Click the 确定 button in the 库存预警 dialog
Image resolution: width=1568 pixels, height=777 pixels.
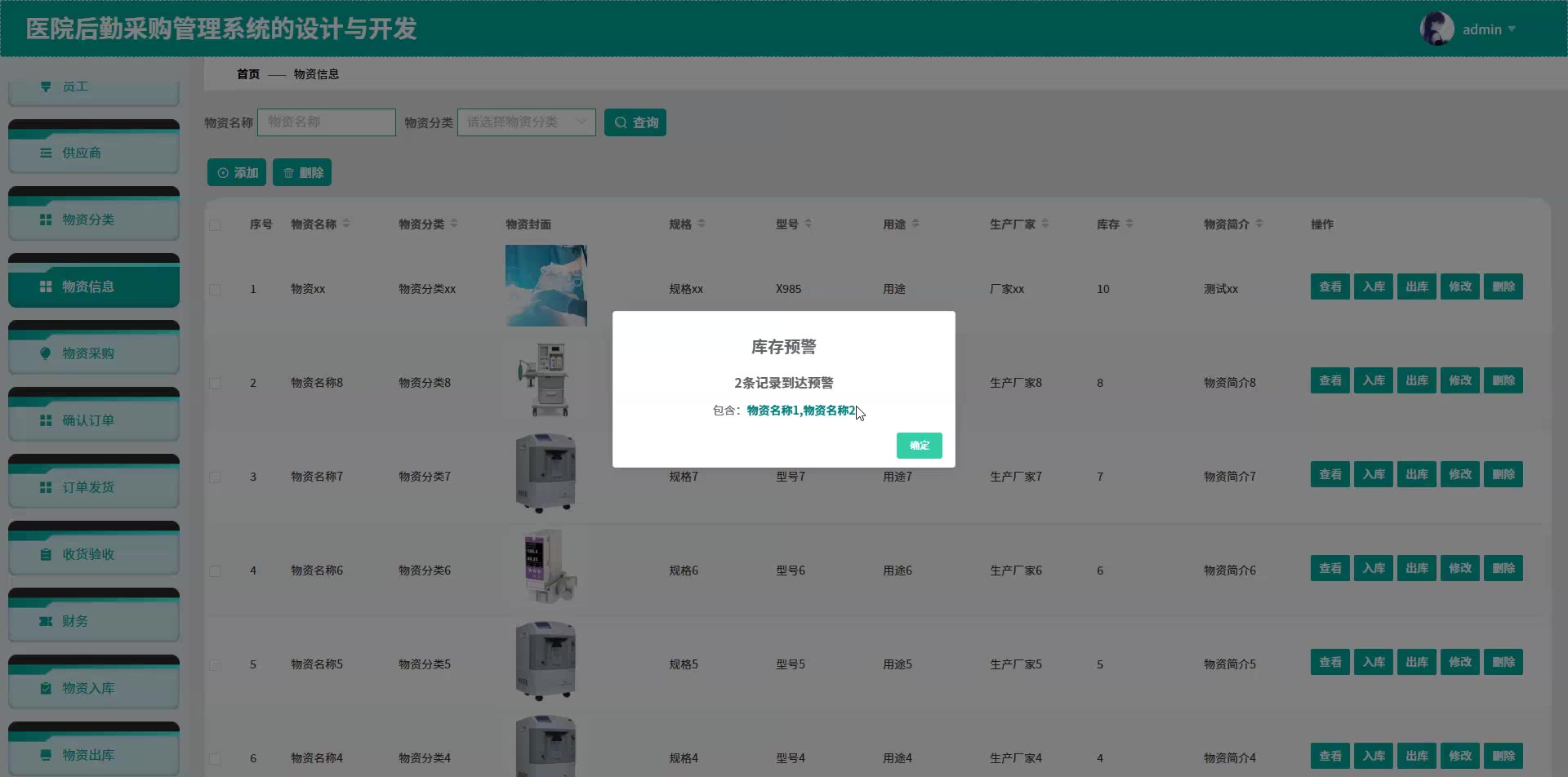tap(919, 446)
